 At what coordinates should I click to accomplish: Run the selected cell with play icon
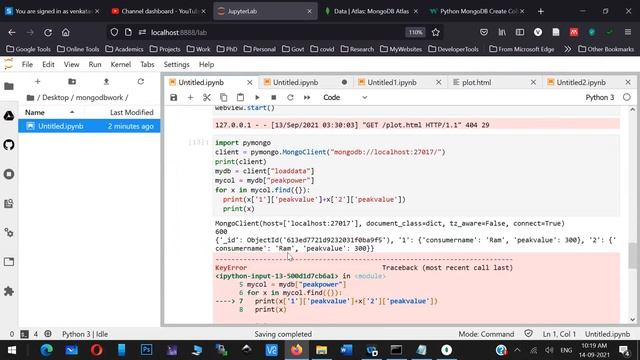click(257, 98)
